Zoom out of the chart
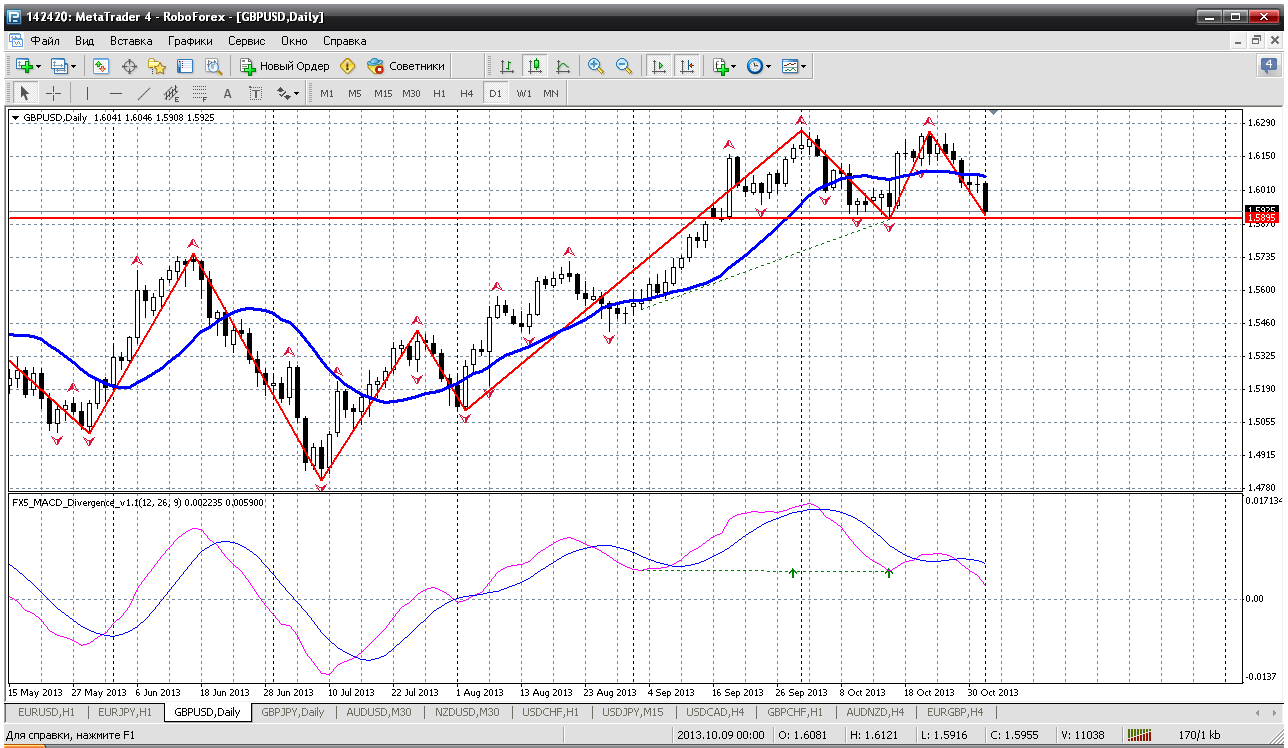Screen dimensions: 1288x748 (x=624, y=66)
